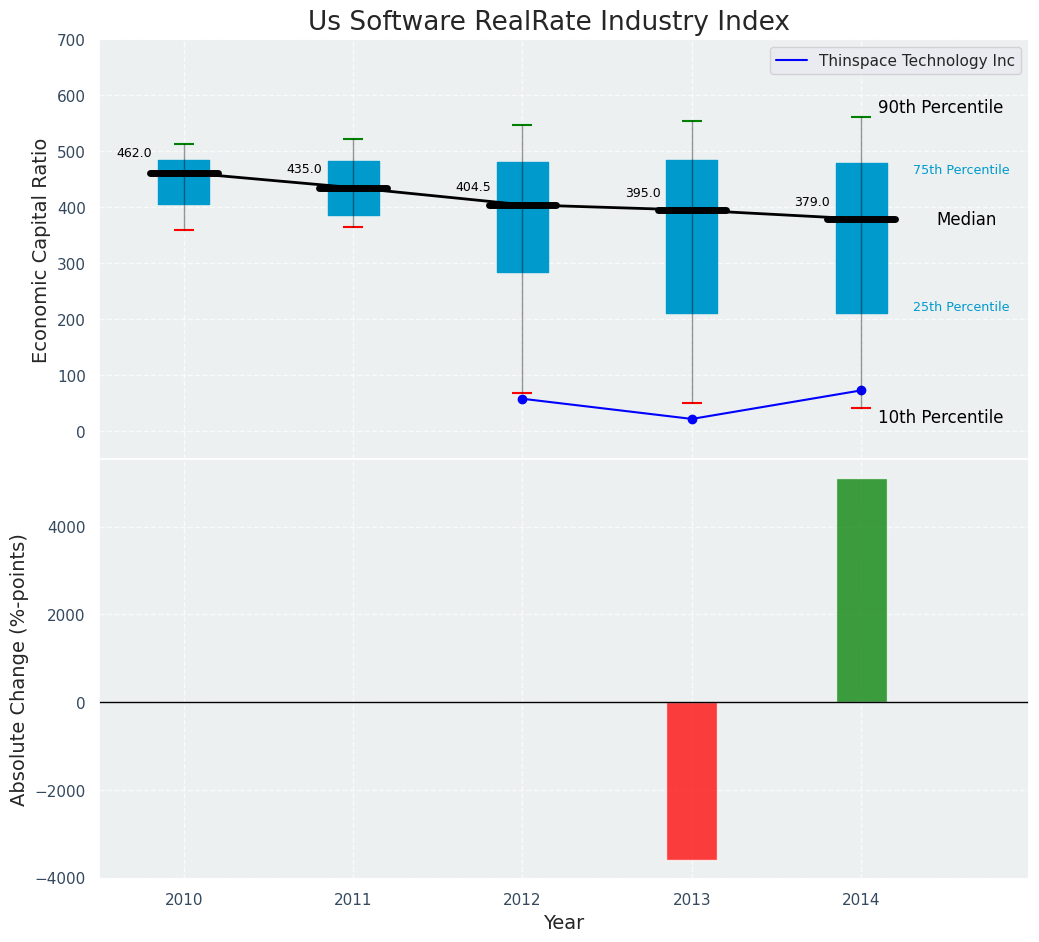
Task: Click the Median annotation label
Action: tap(966, 219)
